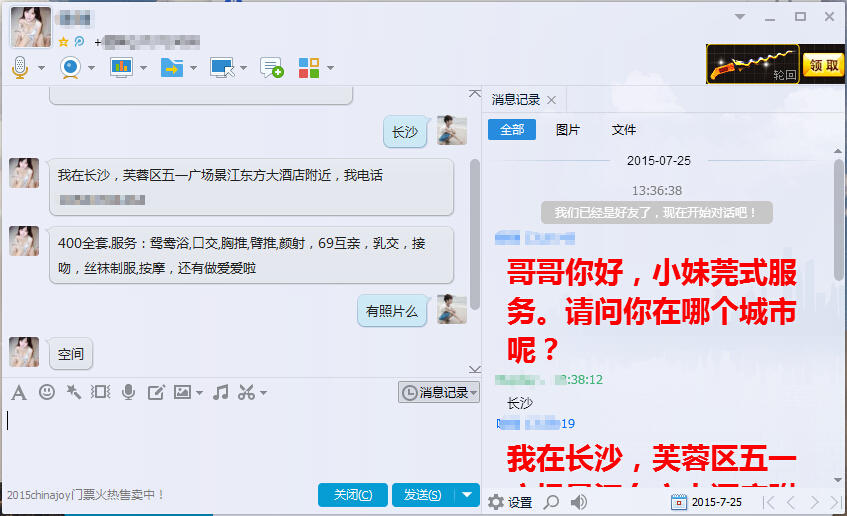Choose the font formatting A icon
The image size is (847, 516).
click(x=18, y=393)
